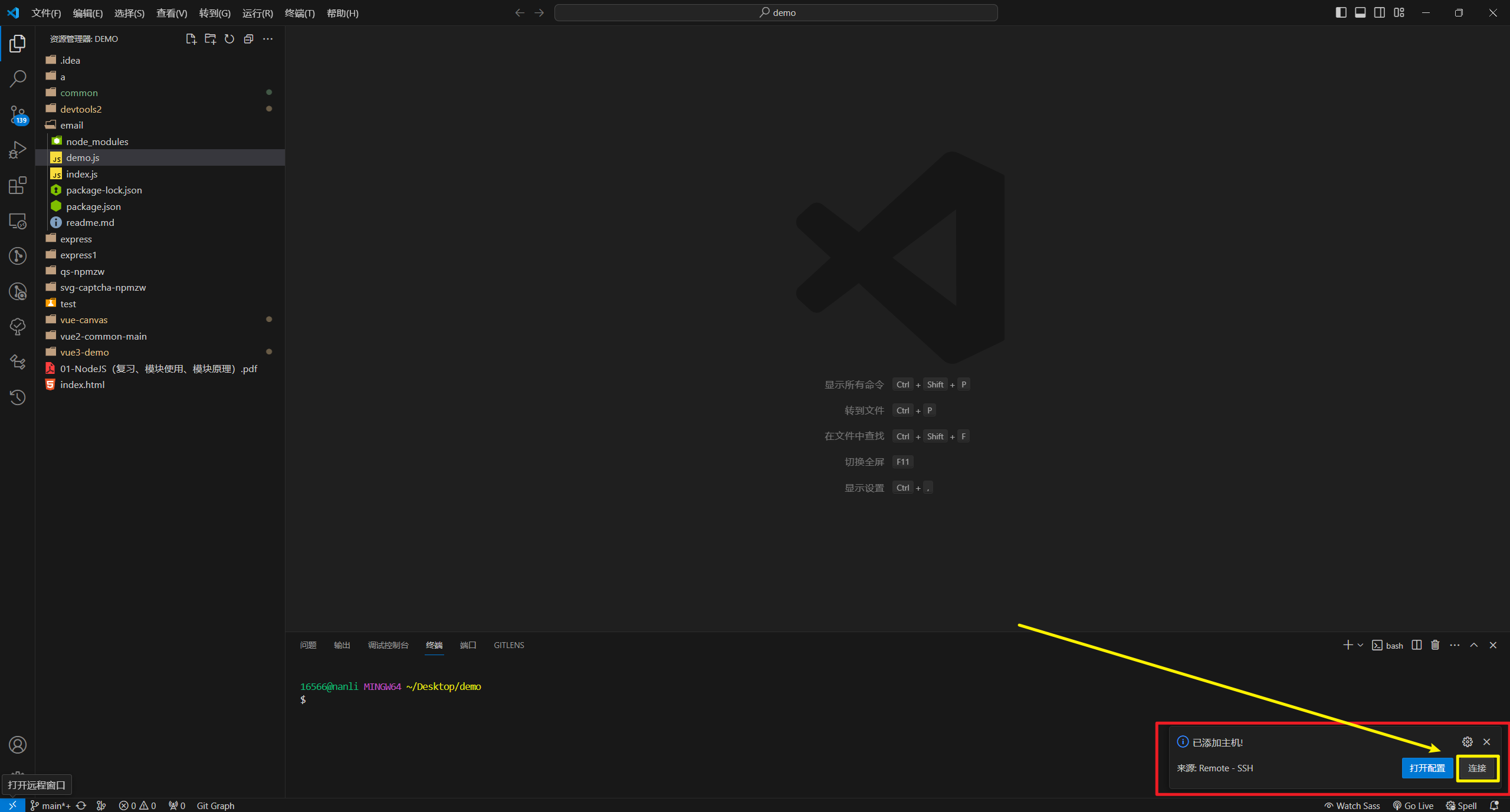The width and height of the screenshot is (1510, 812).
Task: Collapse all folders in explorer
Action: coord(248,39)
